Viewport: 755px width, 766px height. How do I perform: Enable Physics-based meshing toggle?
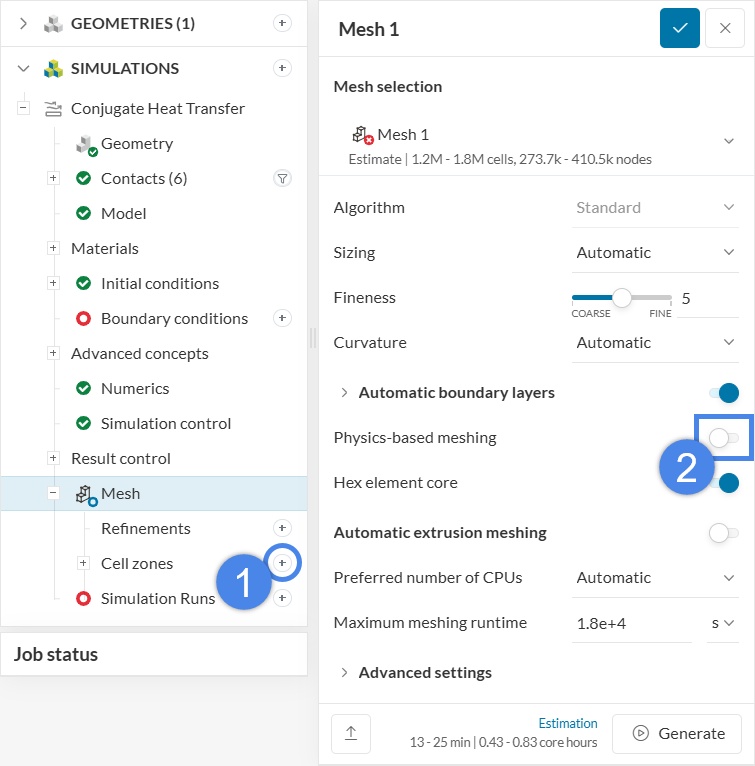[723, 438]
